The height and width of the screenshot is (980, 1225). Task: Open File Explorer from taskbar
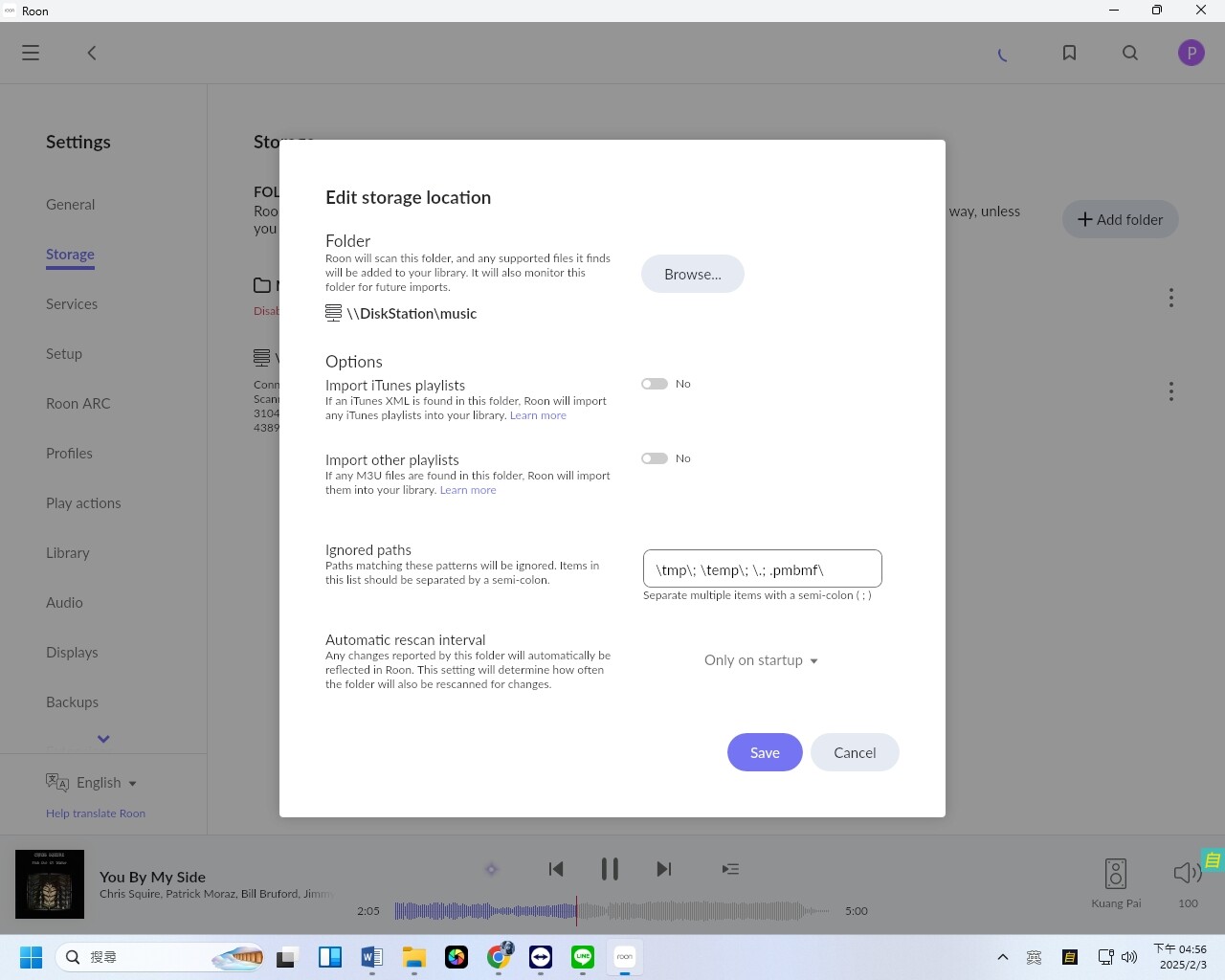tap(414, 957)
